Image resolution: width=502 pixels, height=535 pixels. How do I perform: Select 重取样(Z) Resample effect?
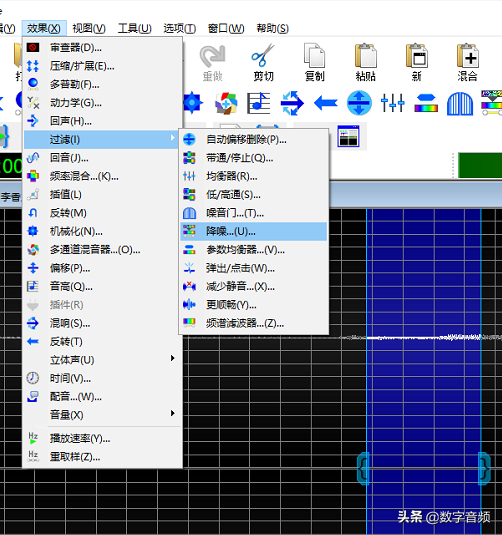point(102,457)
